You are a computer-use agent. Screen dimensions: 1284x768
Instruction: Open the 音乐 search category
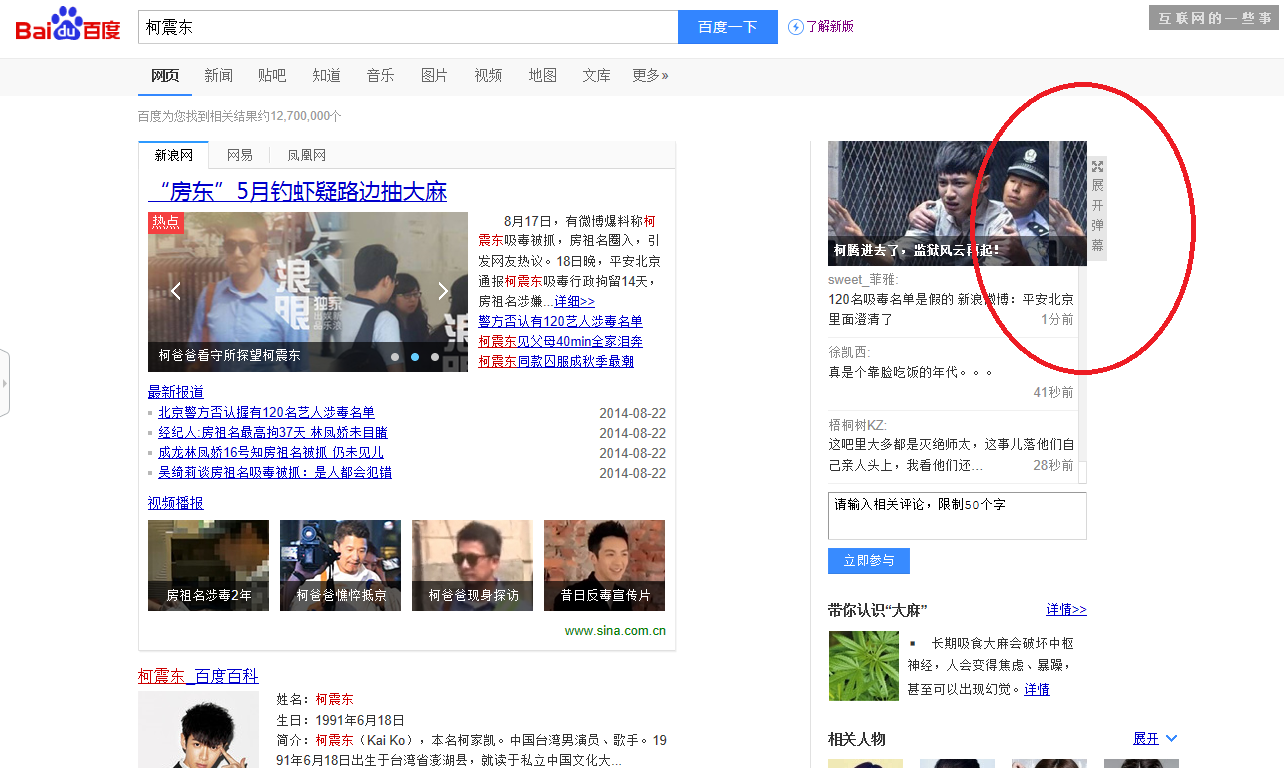point(380,75)
